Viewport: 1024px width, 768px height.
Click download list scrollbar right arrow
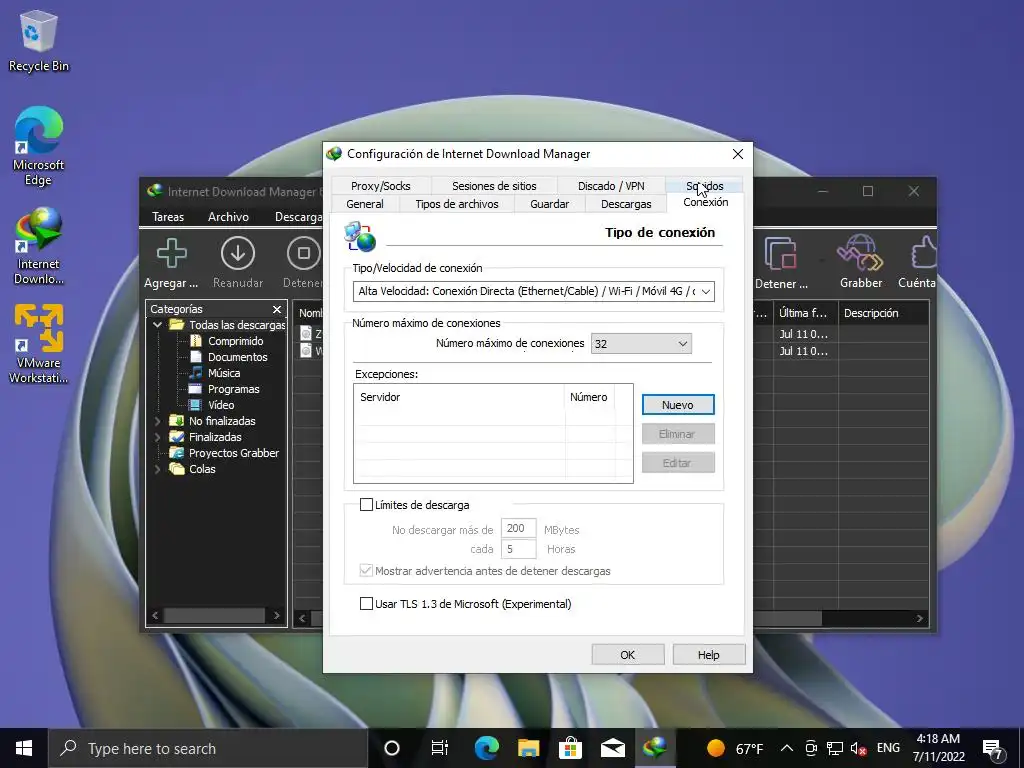pyautogui.click(x=920, y=618)
